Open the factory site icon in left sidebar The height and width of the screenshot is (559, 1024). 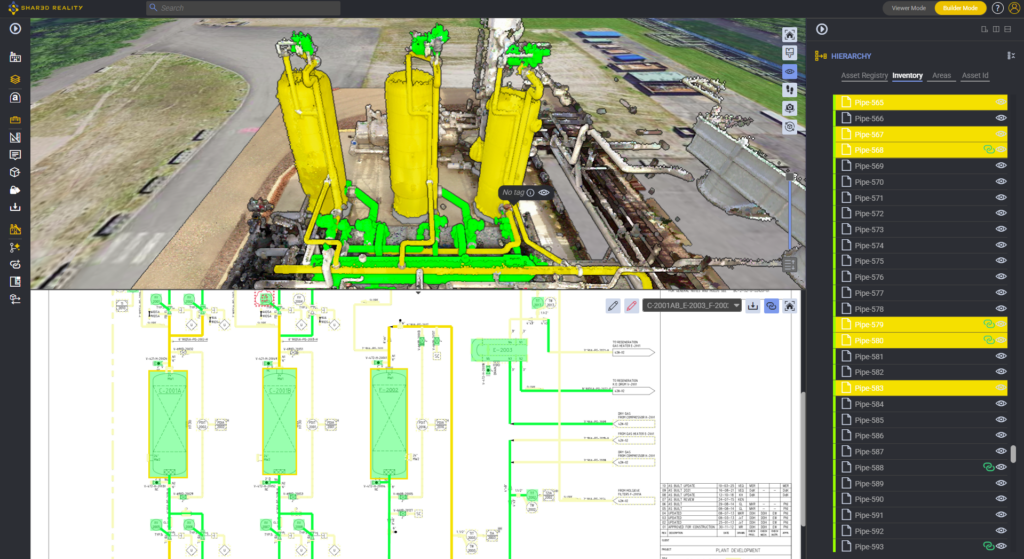pyautogui.click(x=15, y=57)
